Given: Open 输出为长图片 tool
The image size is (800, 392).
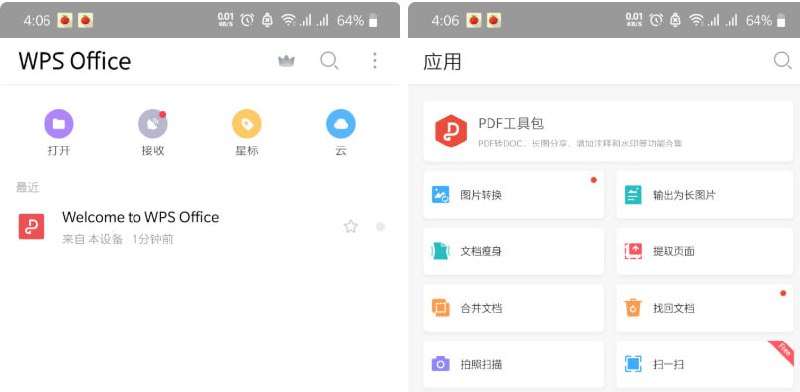Looking at the screenshot, I should coord(705,195).
